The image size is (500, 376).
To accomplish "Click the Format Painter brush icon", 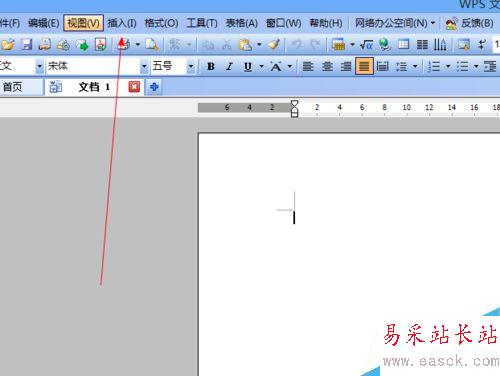I will point(274,44).
